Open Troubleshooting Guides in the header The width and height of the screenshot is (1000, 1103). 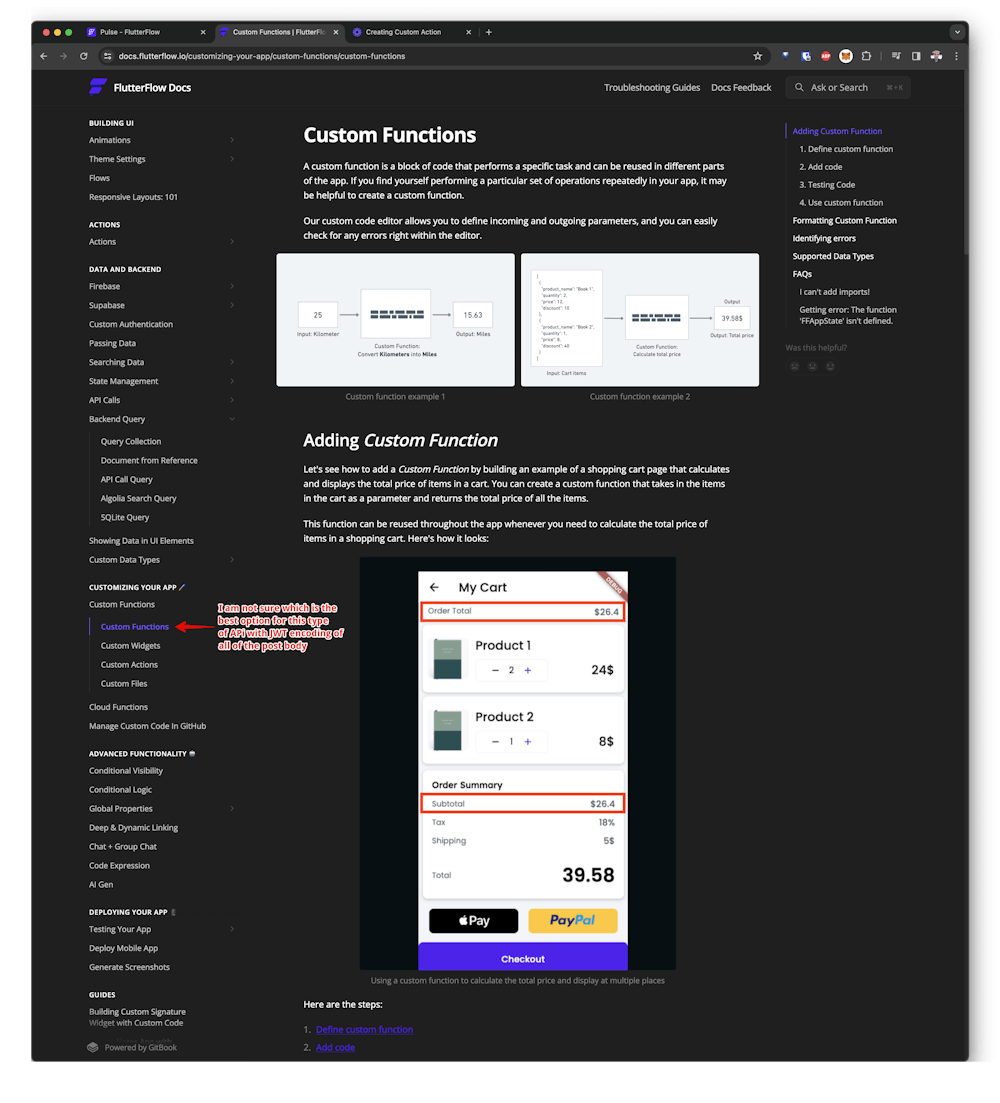tap(652, 87)
